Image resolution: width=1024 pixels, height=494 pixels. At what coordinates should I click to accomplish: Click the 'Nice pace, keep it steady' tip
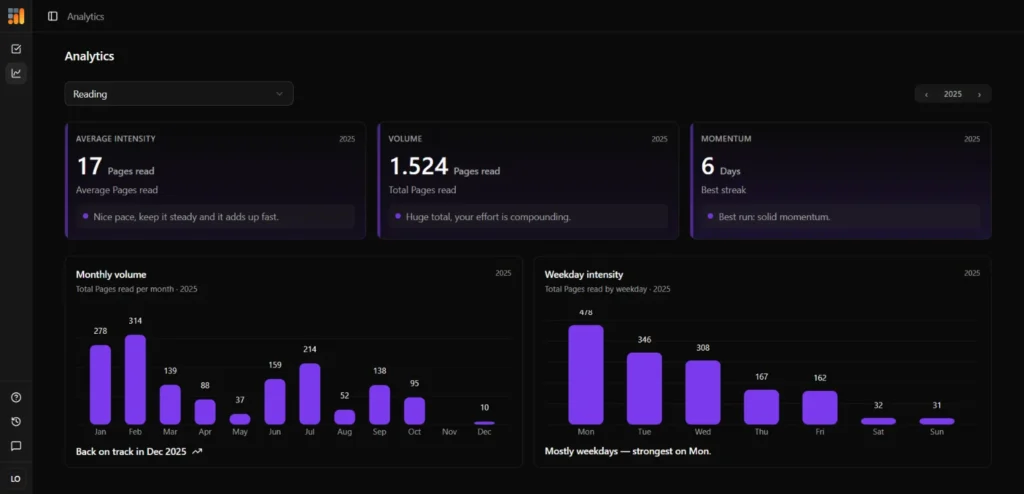click(215, 216)
